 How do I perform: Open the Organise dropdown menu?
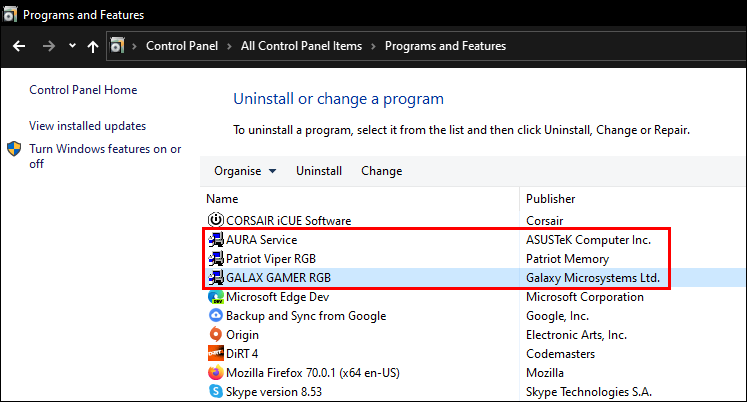pyautogui.click(x=245, y=171)
